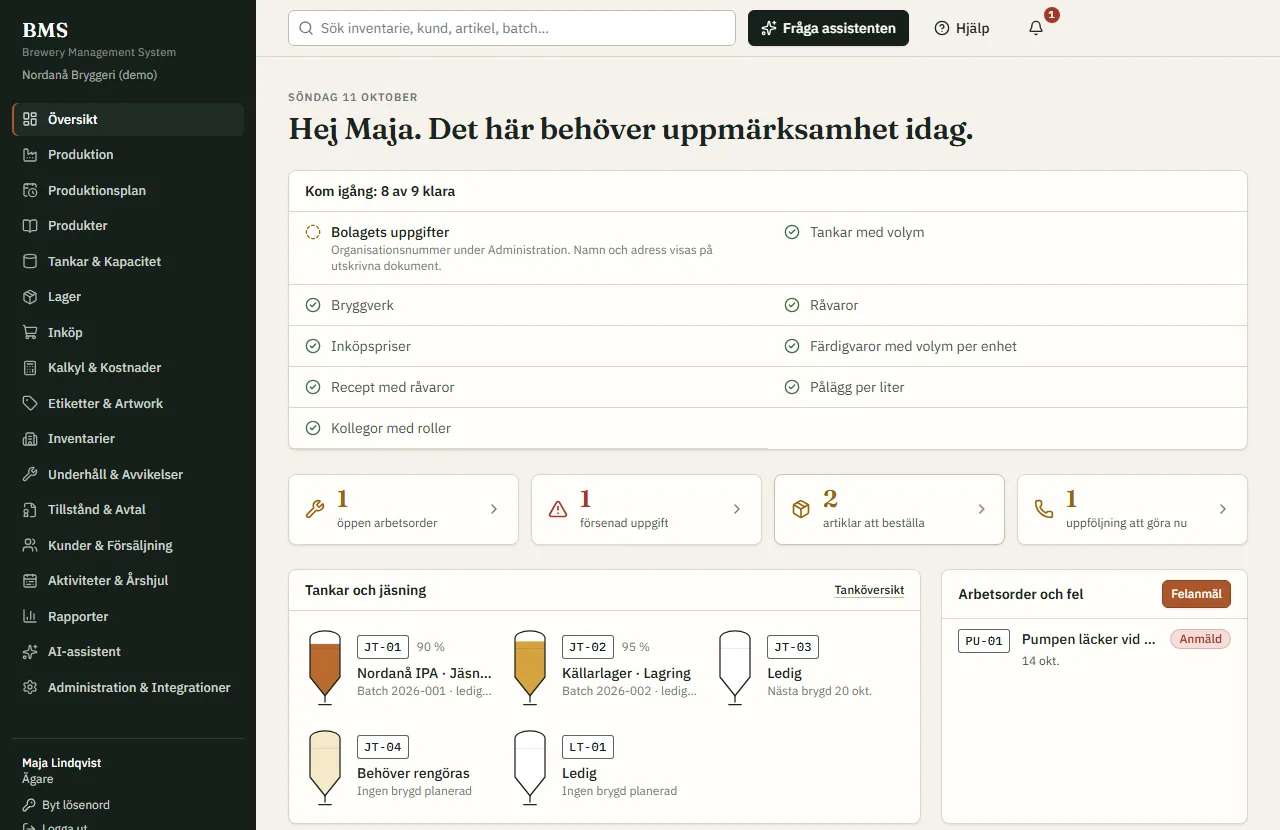The height and width of the screenshot is (830, 1280).
Task: Navigate to Rapporter in sidebar
Action: [128, 616]
